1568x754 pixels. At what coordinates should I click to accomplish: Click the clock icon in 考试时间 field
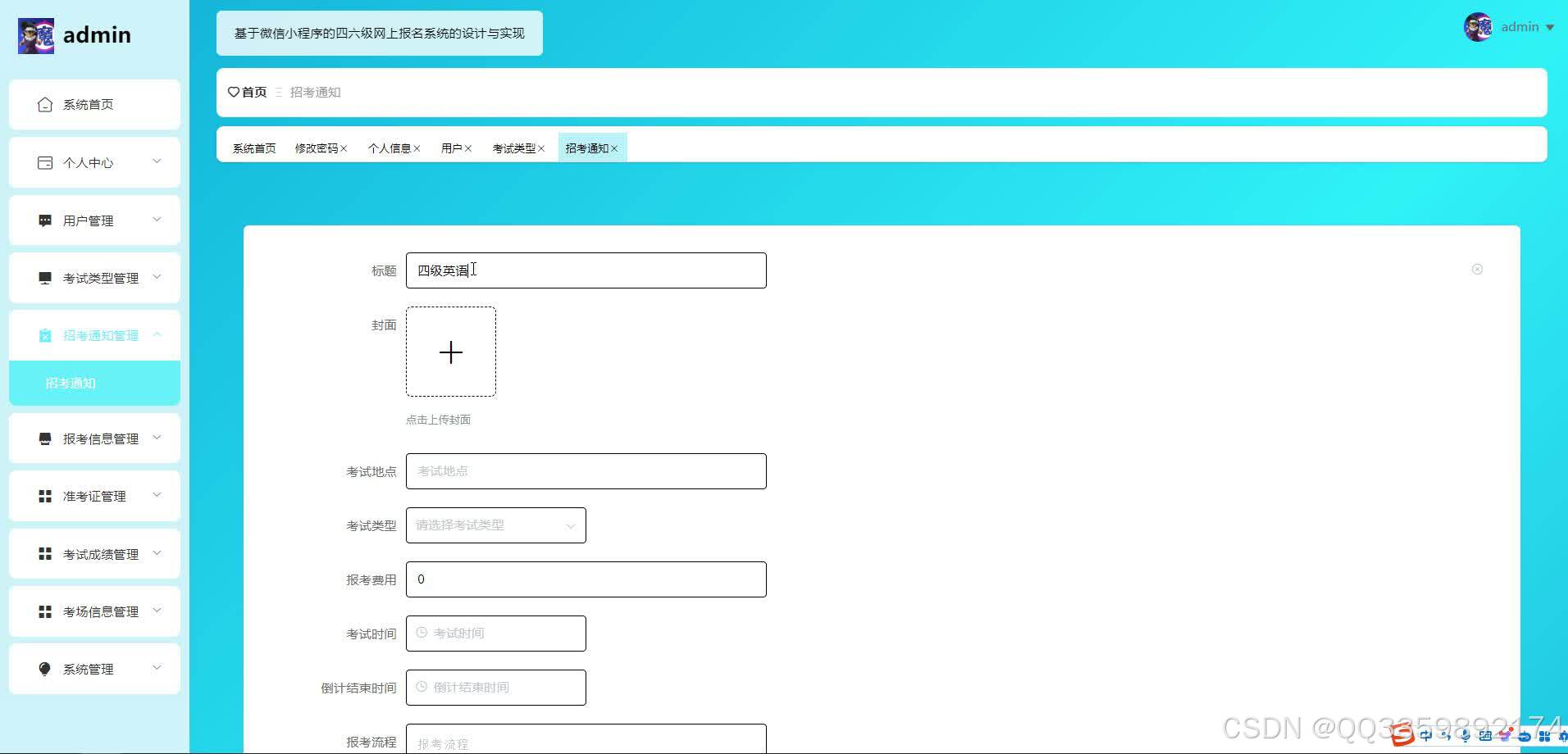[422, 633]
